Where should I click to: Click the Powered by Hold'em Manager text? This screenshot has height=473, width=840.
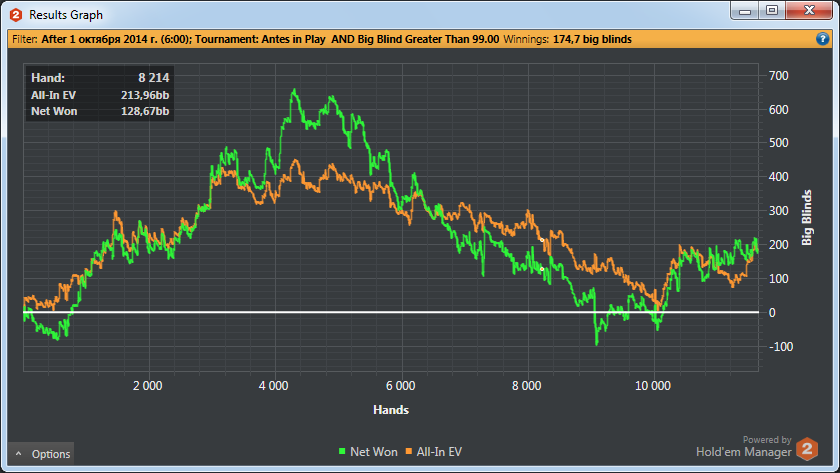pyautogui.click(x=744, y=446)
